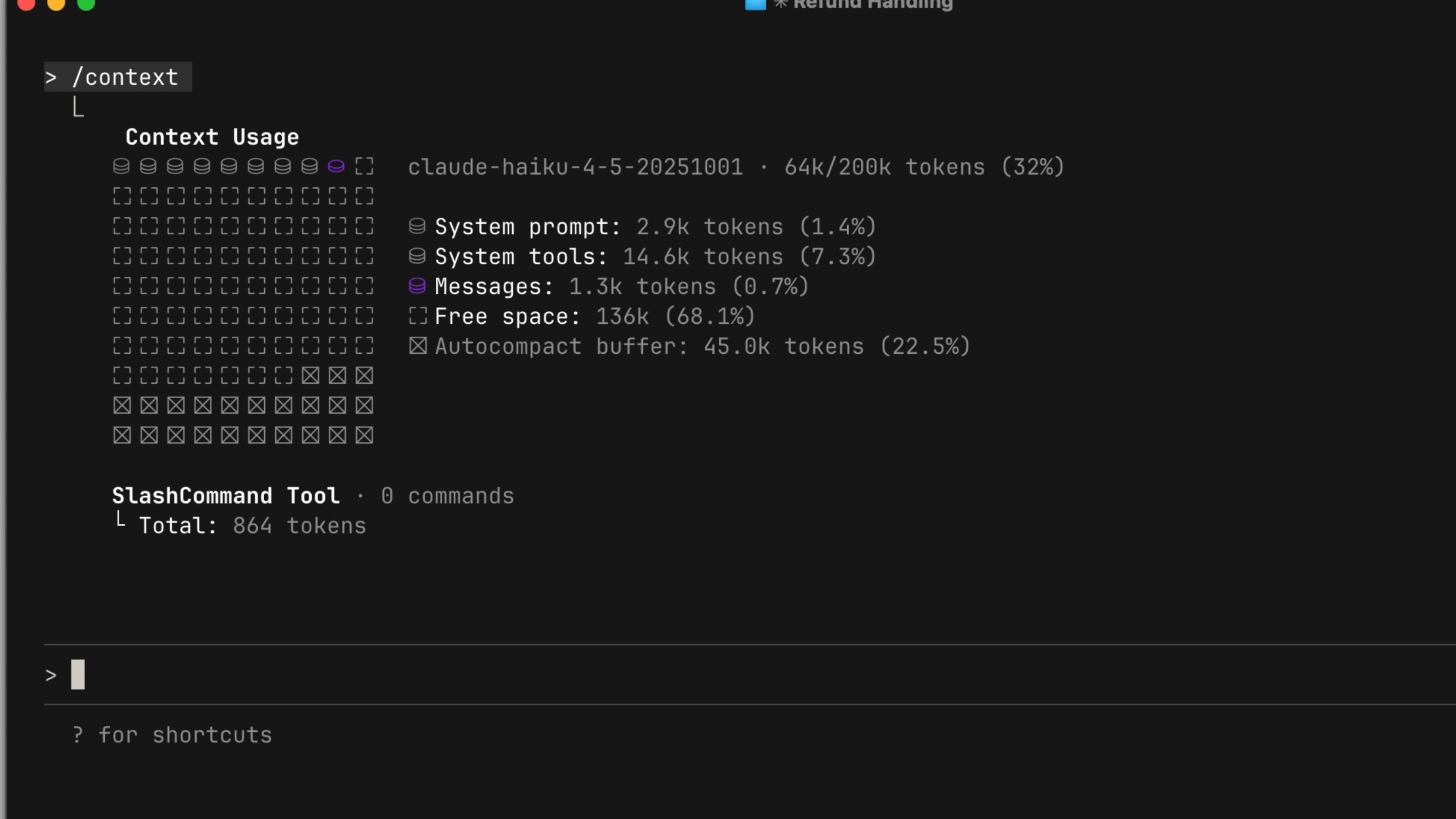The width and height of the screenshot is (1456, 819).
Task: Click the Context Usage heading
Action: [212, 137]
